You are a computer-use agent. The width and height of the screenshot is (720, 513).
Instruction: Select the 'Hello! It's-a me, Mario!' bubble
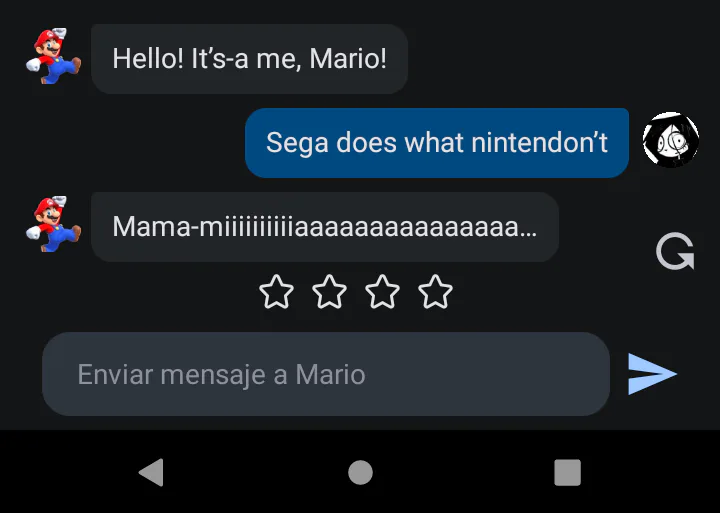249,59
